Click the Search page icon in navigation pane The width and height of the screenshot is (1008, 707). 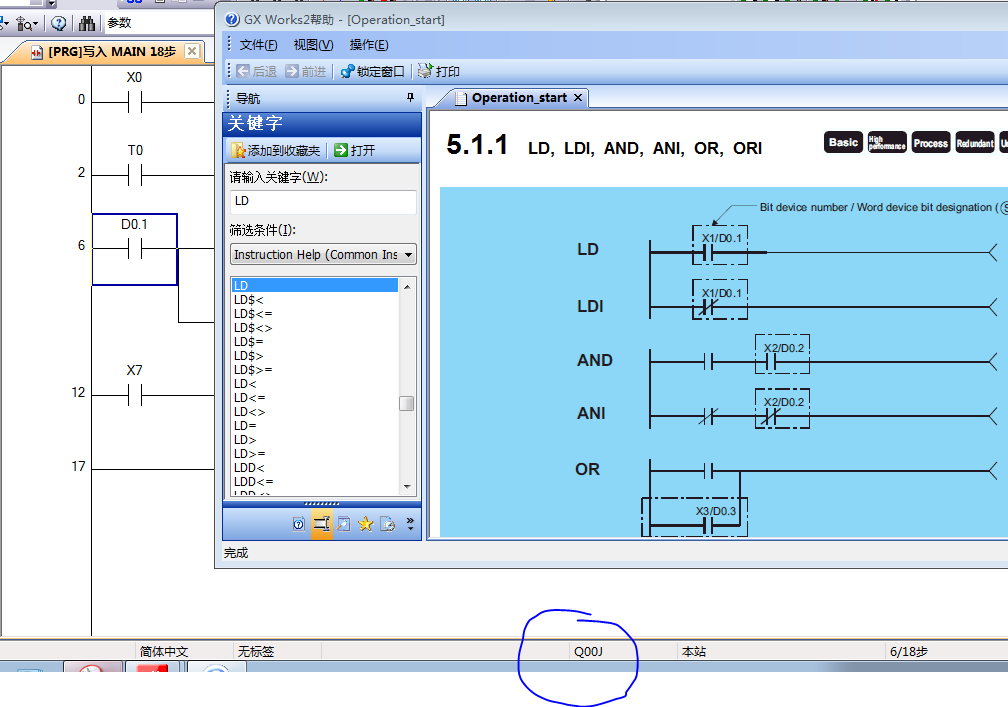coord(344,524)
